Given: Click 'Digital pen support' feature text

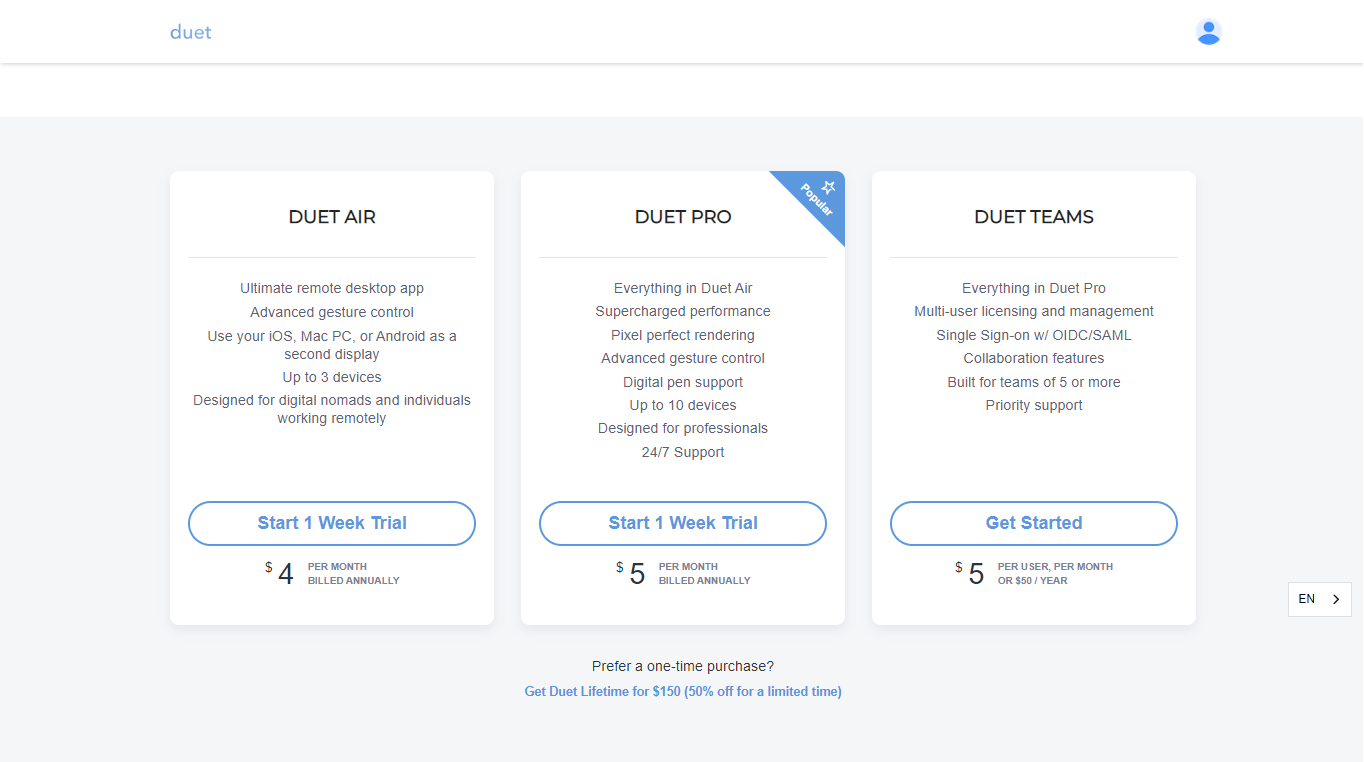Looking at the screenshot, I should [x=683, y=382].
